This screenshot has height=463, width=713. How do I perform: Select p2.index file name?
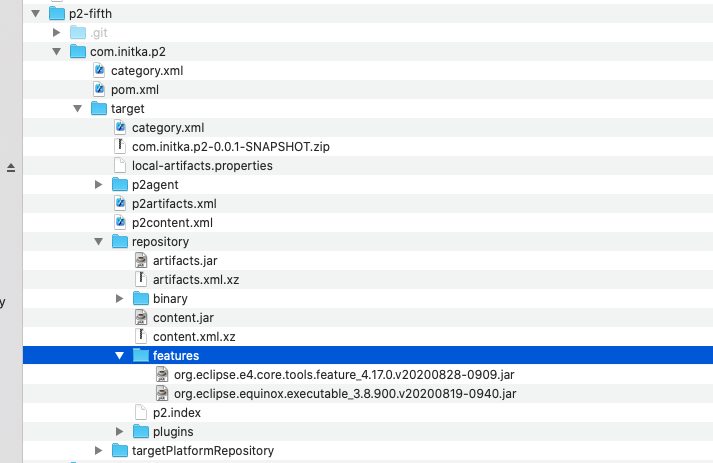[x=177, y=413]
